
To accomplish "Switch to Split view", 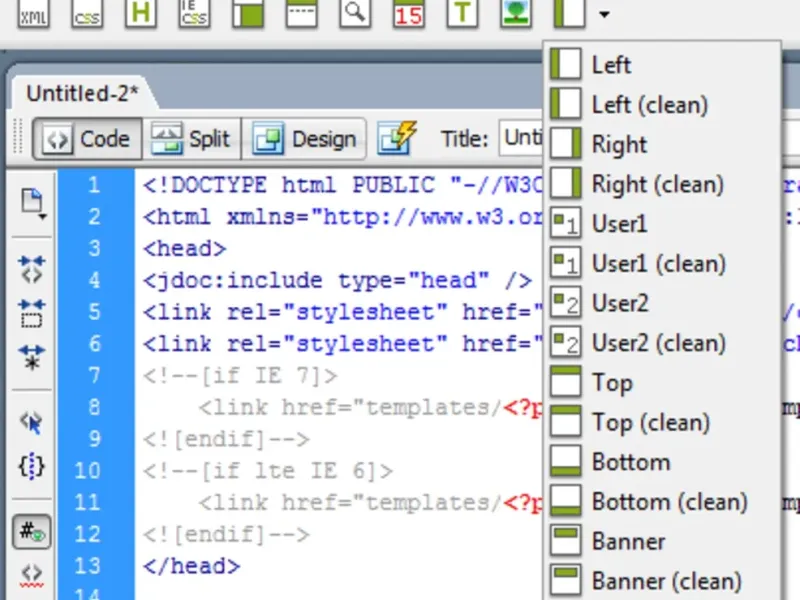I will tap(191, 139).
